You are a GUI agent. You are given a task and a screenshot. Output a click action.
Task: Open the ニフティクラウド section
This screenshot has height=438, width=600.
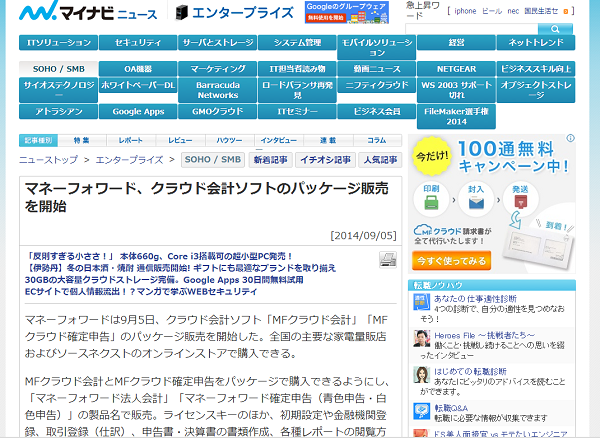click(377, 85)
